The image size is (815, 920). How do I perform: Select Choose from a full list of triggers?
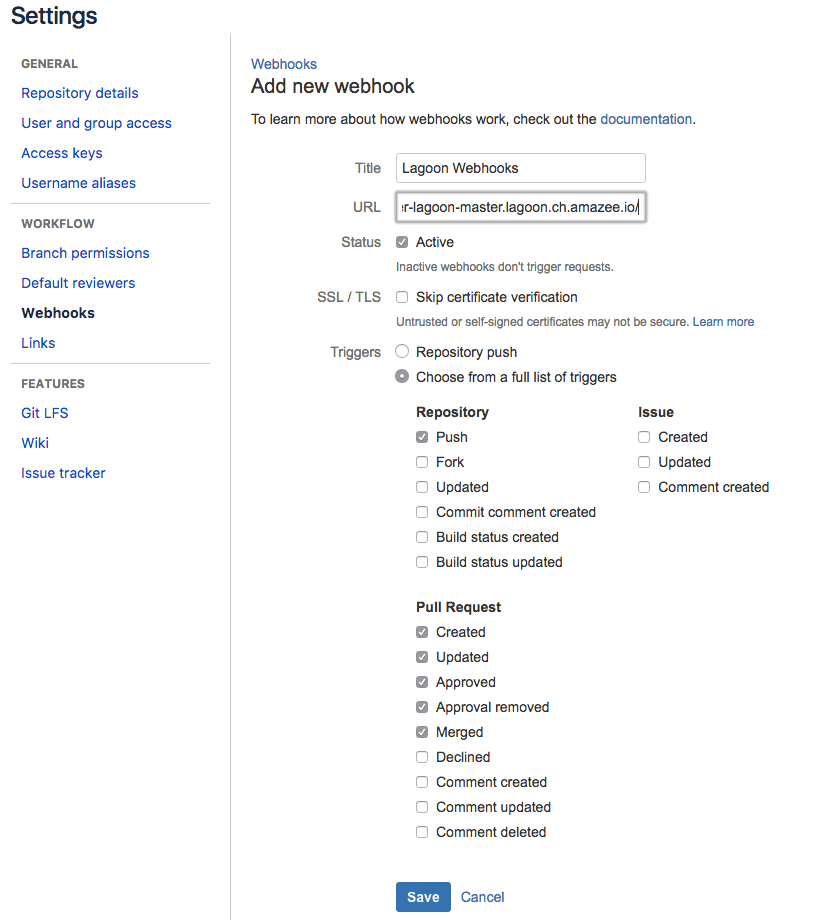pos(402,377)
